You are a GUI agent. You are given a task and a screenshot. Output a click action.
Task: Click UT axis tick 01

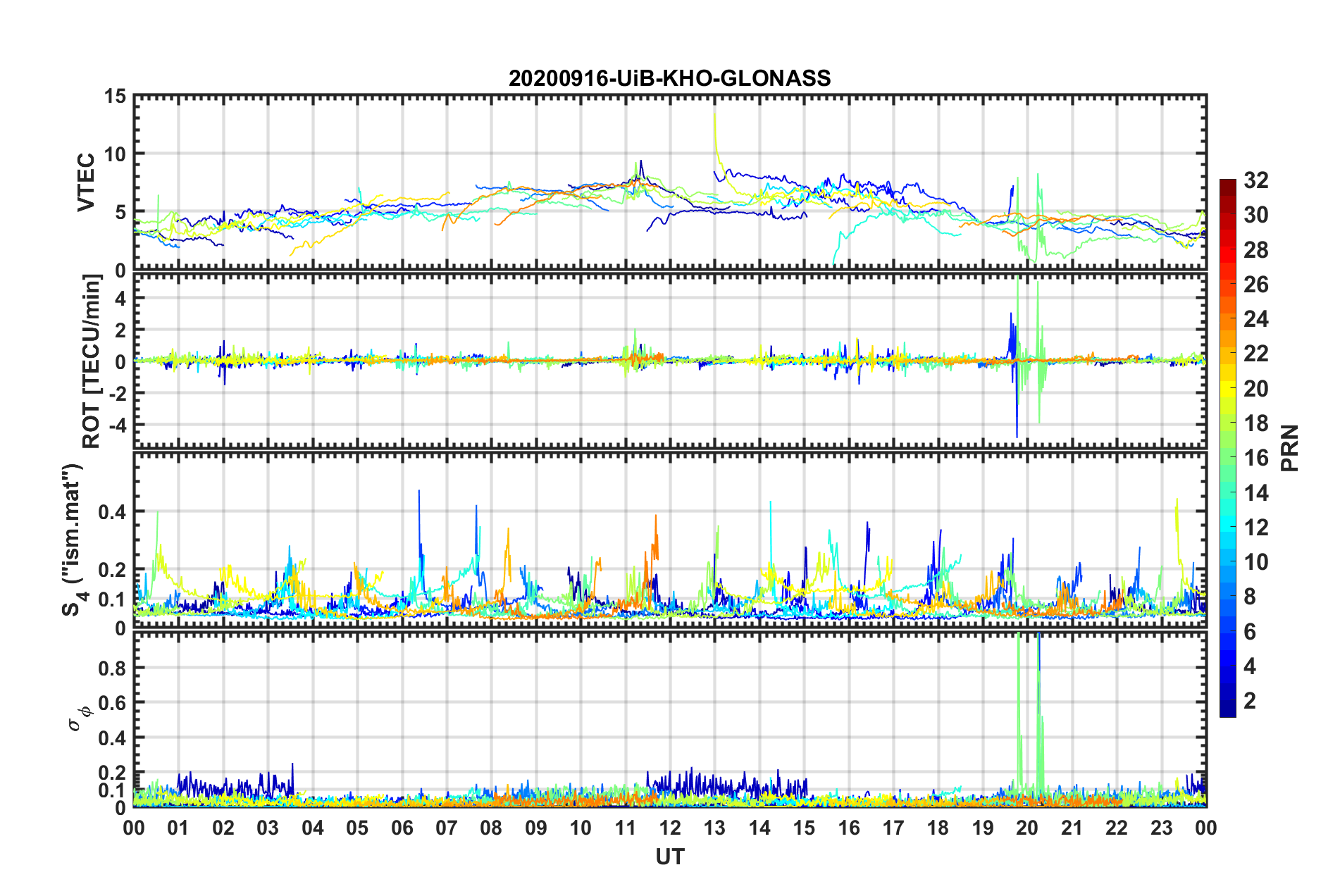[178, 828]
